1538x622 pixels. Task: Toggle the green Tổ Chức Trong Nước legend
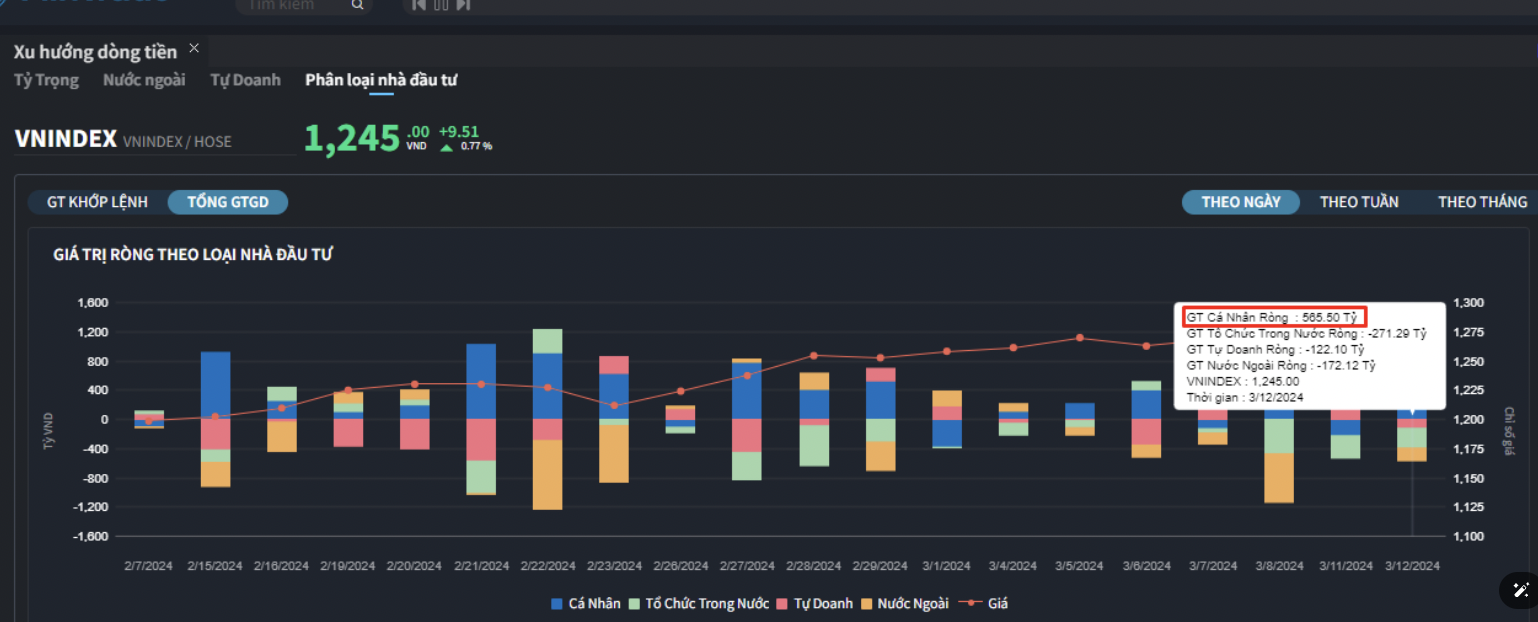(x=635, y=604)
